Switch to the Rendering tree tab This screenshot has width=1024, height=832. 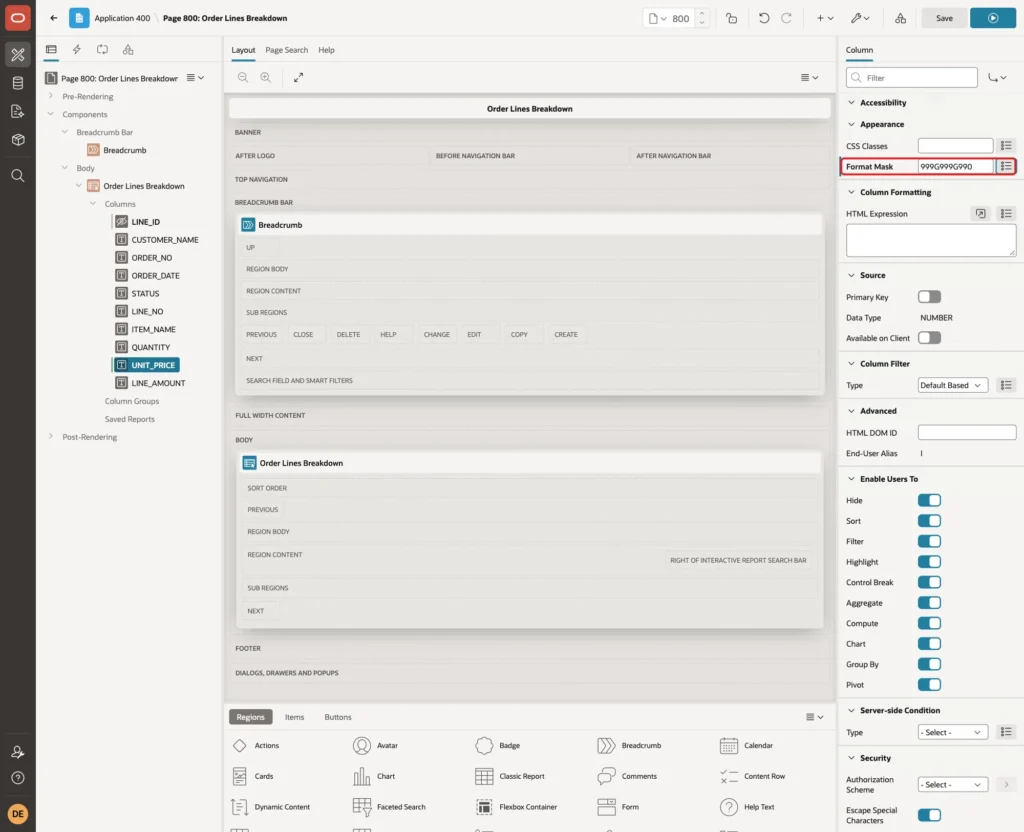(51, 50)
